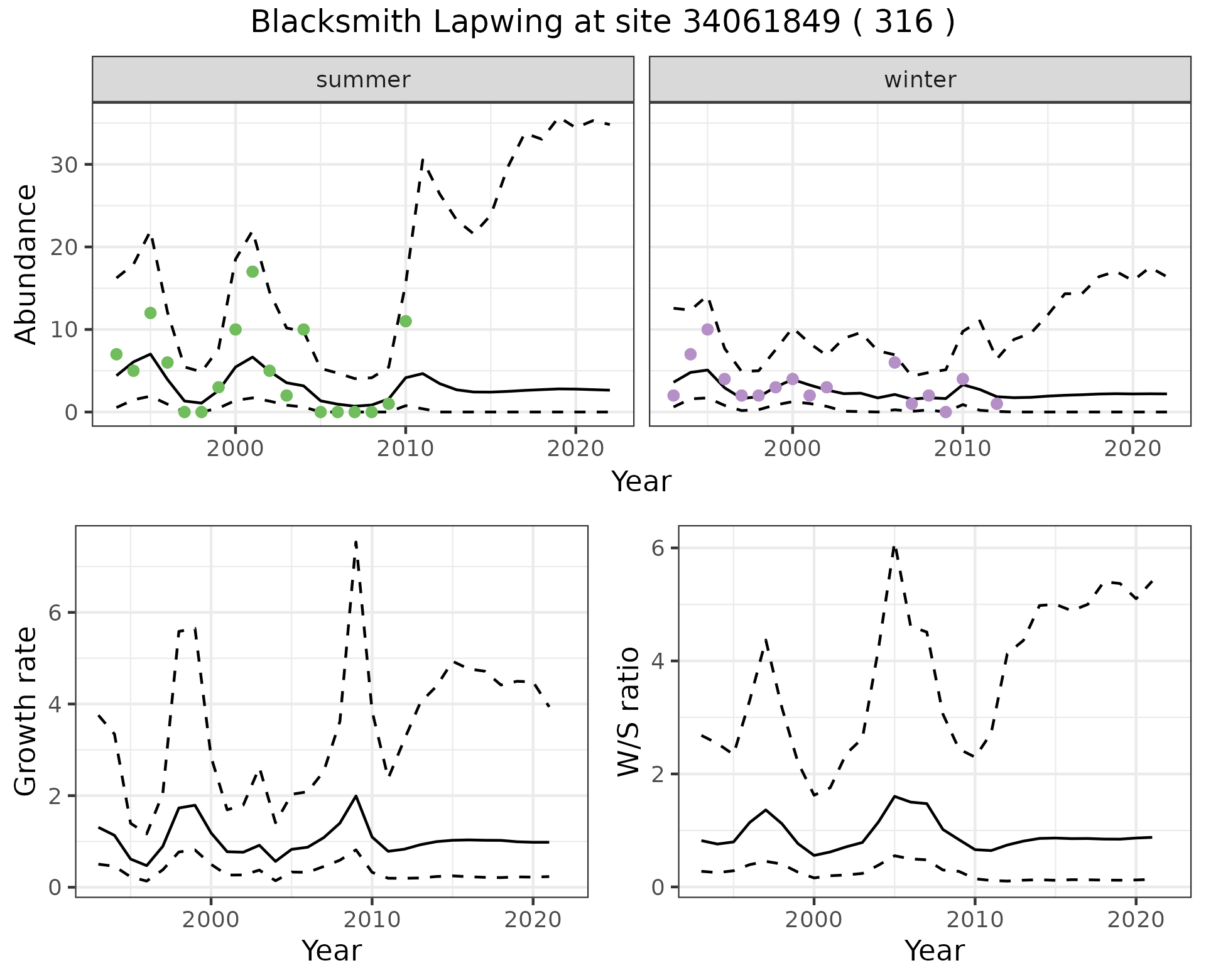Viewport: 1206px width, 980px height.
Task: Click the highest purple point in winter panel
Action: point(707,329)
